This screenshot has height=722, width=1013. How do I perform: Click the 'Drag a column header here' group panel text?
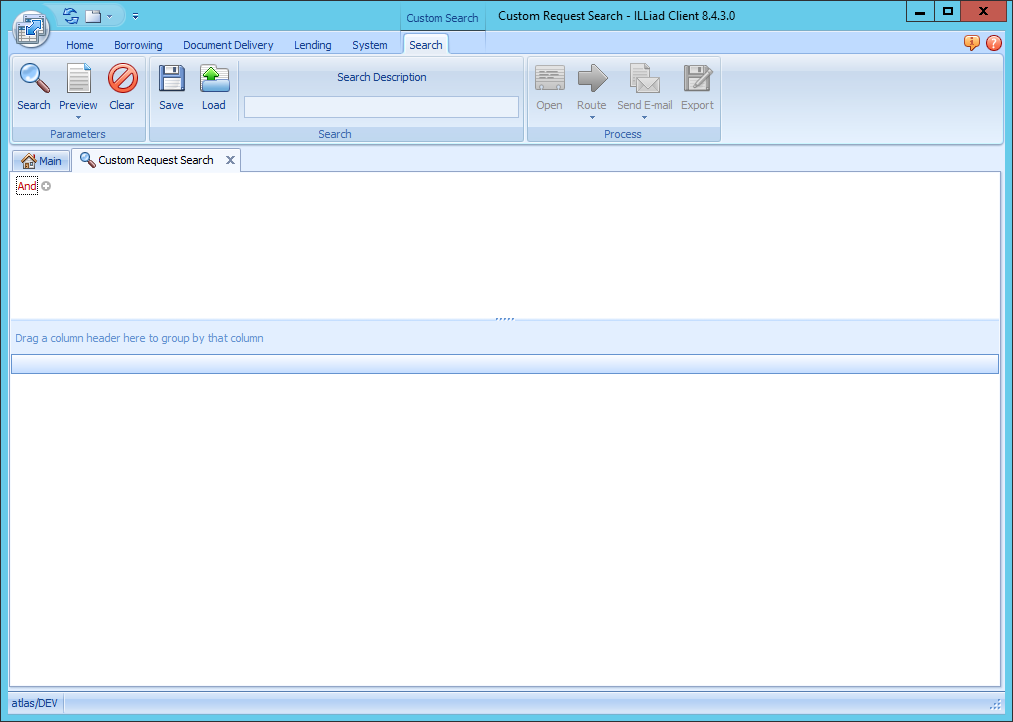(x=140, y=338)
